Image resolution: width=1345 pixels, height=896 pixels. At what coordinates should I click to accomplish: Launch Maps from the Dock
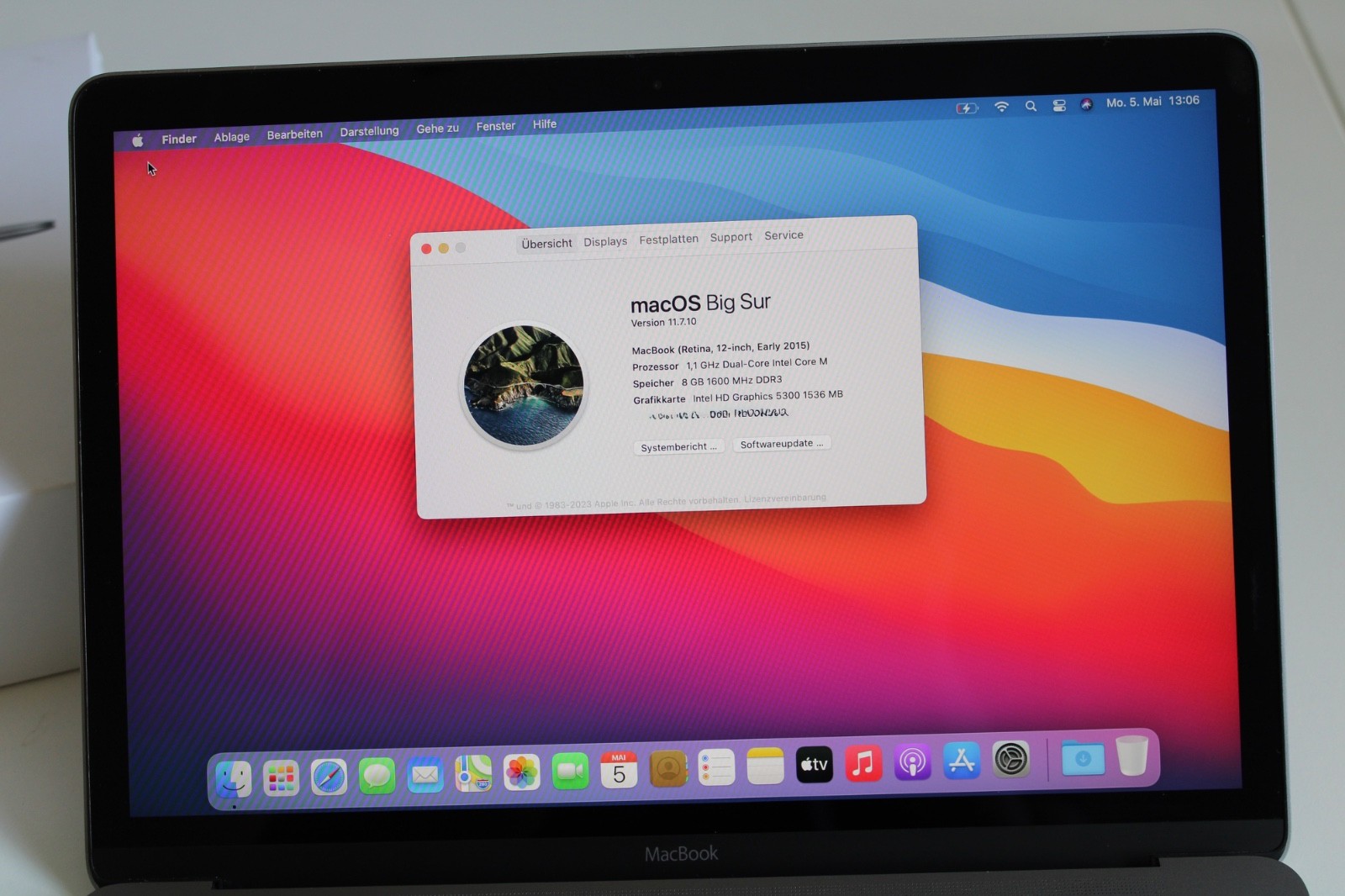[x=473, y=772]
